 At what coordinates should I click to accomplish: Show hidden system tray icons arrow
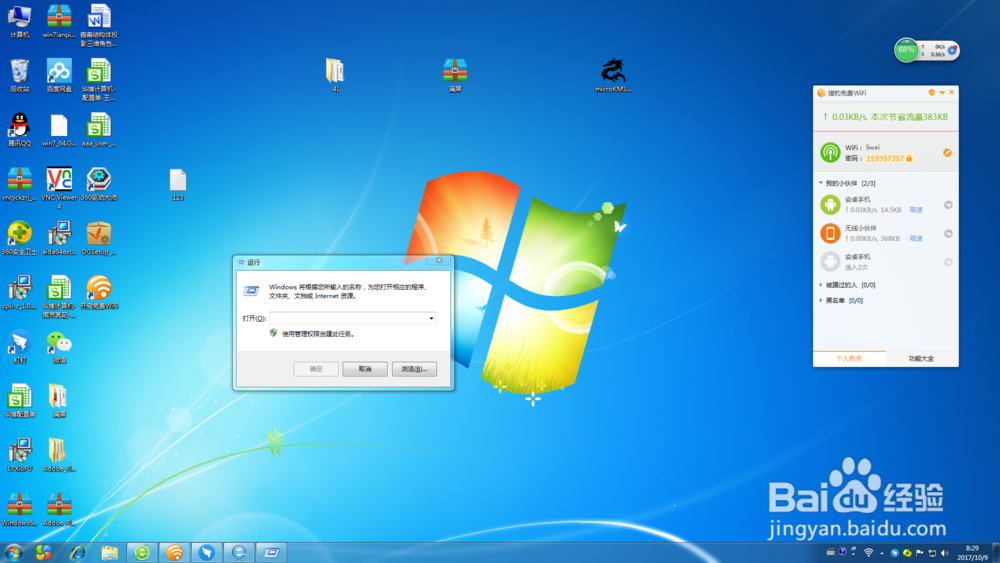tap(882, 553)
